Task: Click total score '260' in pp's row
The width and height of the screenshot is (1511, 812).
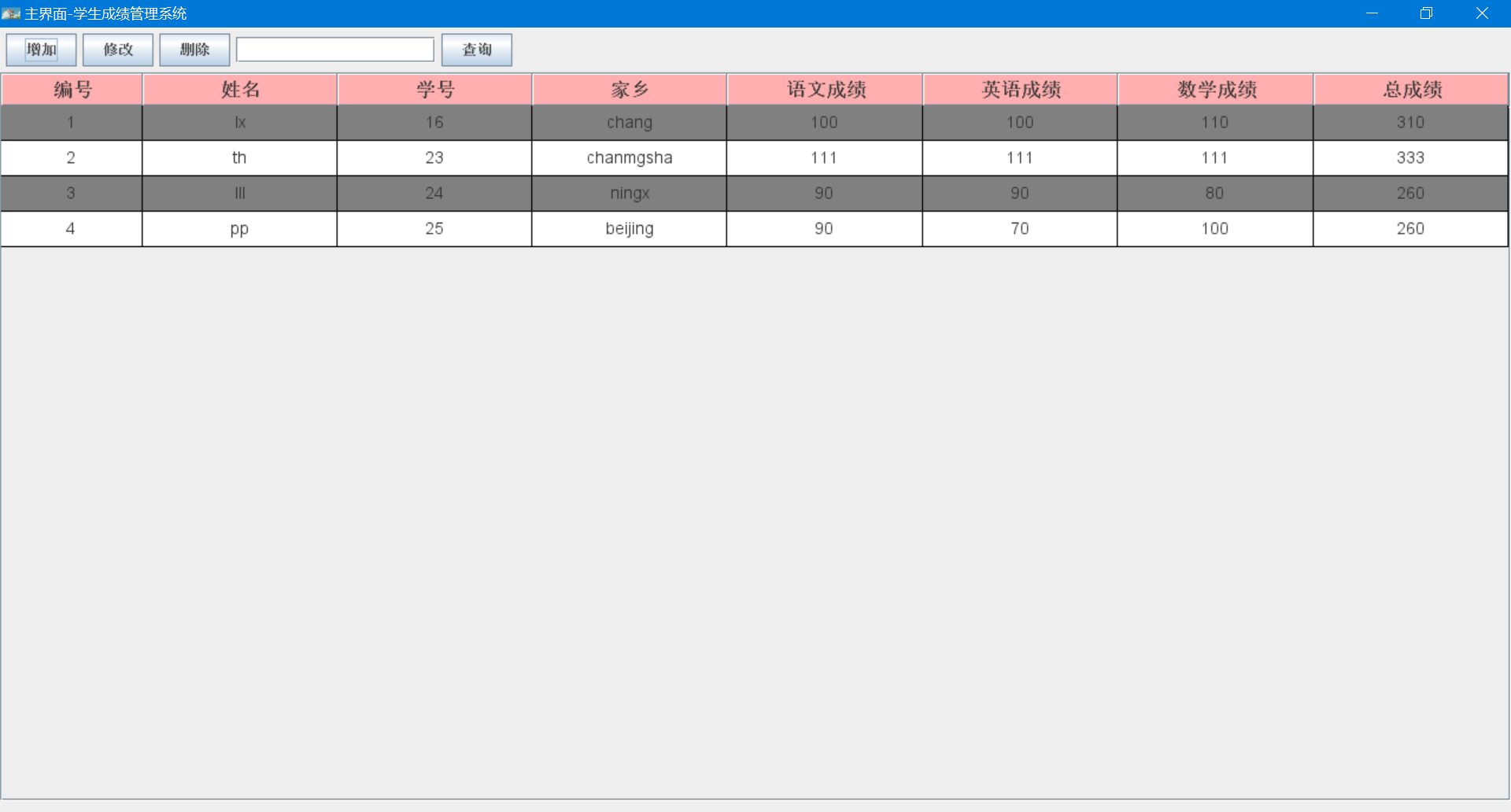Action: click(x=1411, y=229)
